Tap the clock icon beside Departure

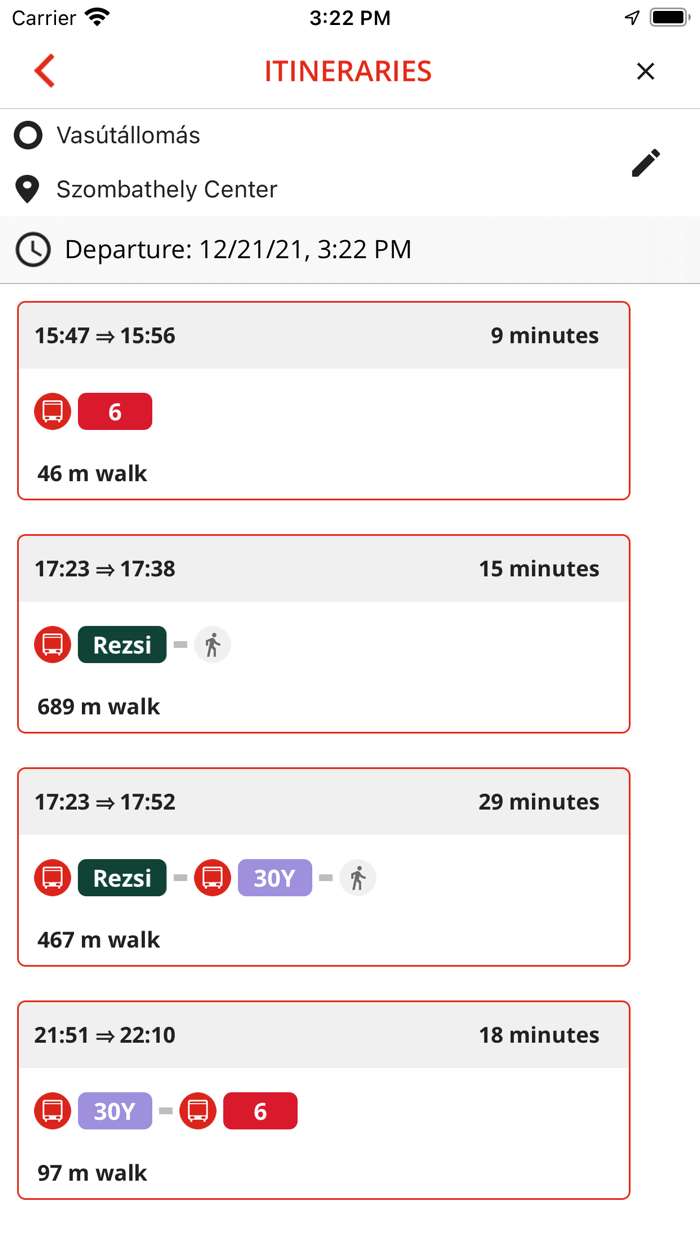[x=33, y=249]
